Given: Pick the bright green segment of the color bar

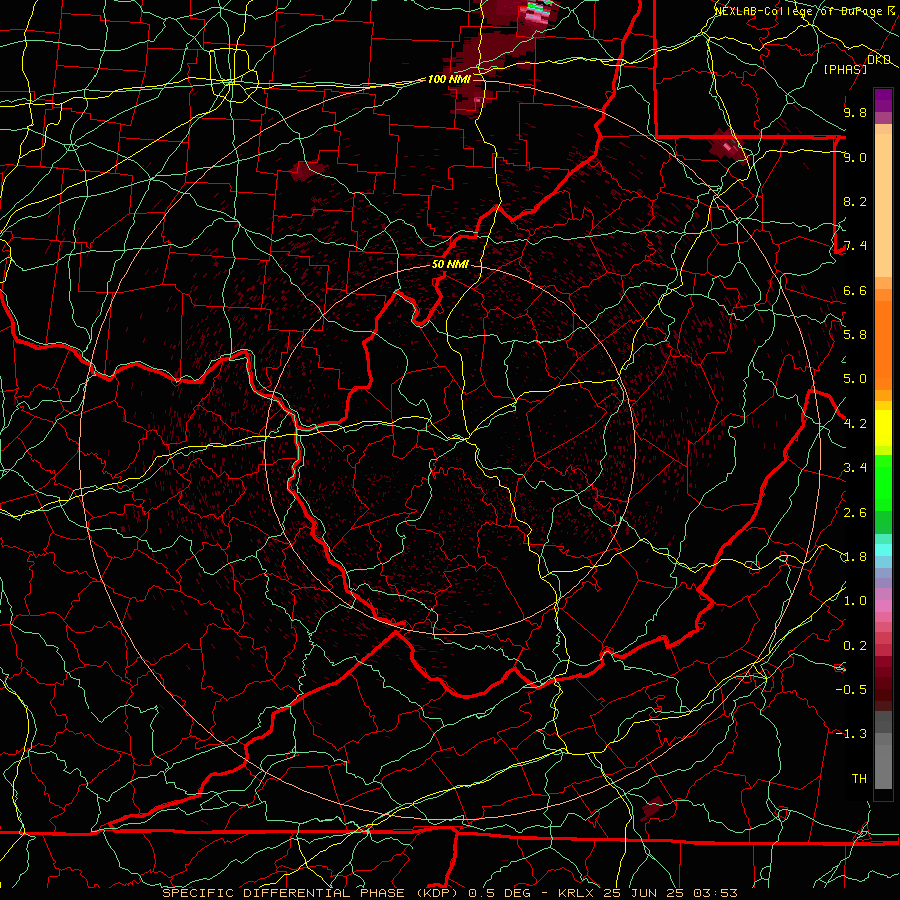Looking at the screenshot, I should point(883,482).
